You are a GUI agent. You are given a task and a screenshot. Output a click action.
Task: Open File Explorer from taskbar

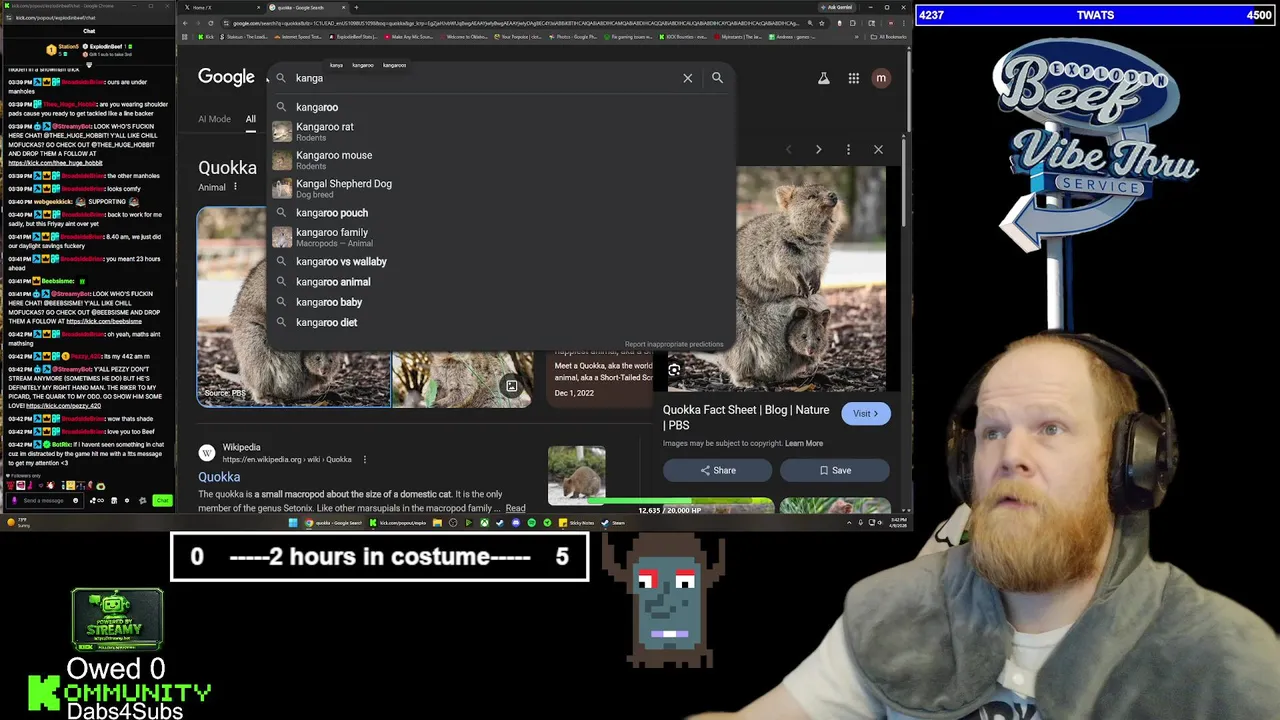437,522
